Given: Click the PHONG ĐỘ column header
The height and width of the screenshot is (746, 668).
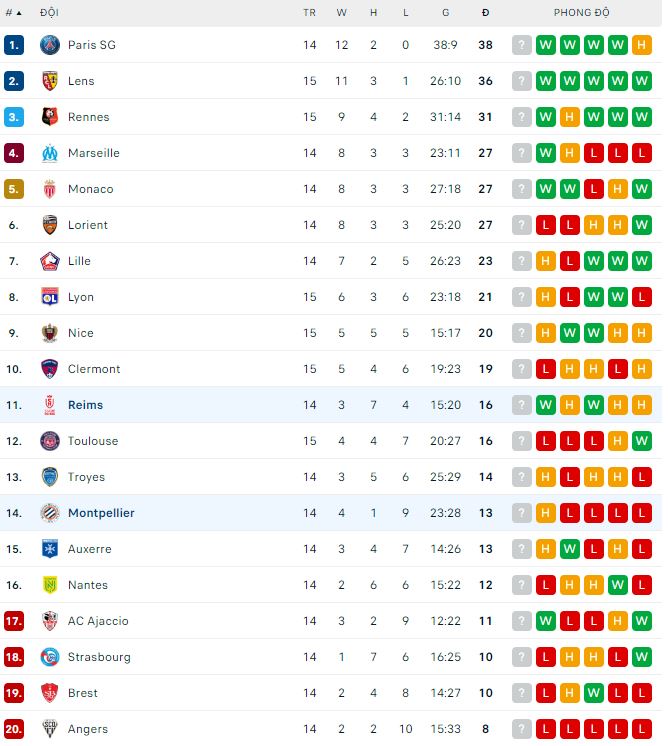Looking at the screenshot, I should [581, 13].
